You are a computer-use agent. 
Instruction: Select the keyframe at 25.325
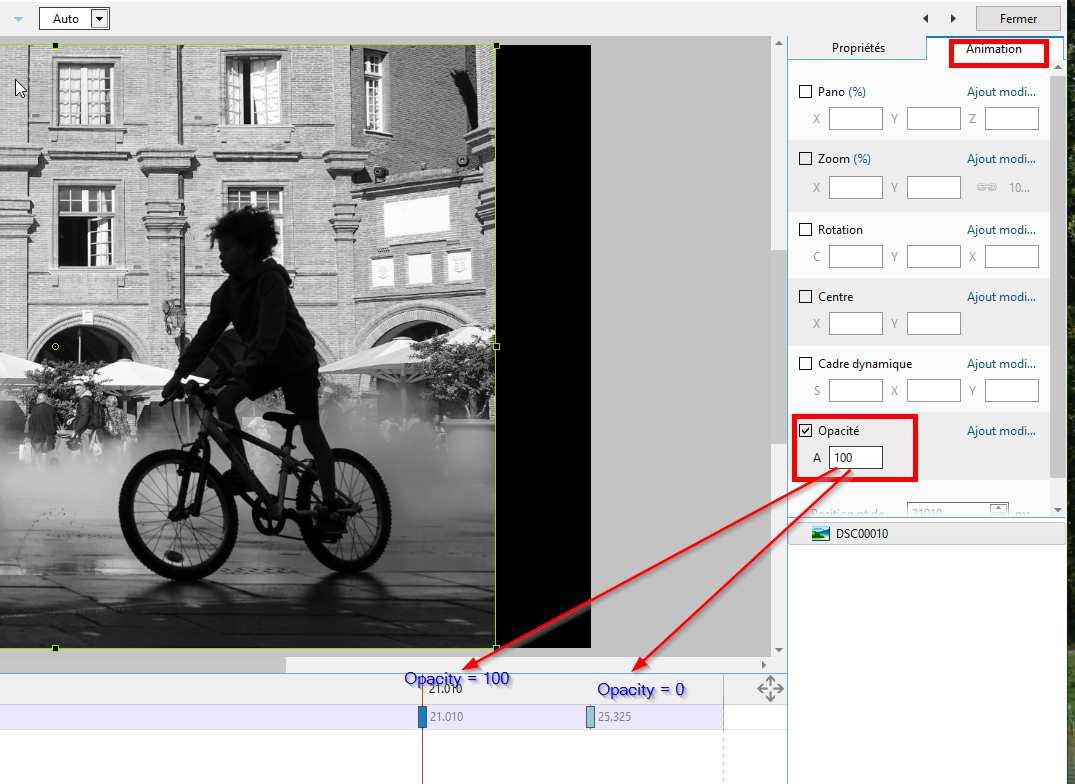[590, 717]
